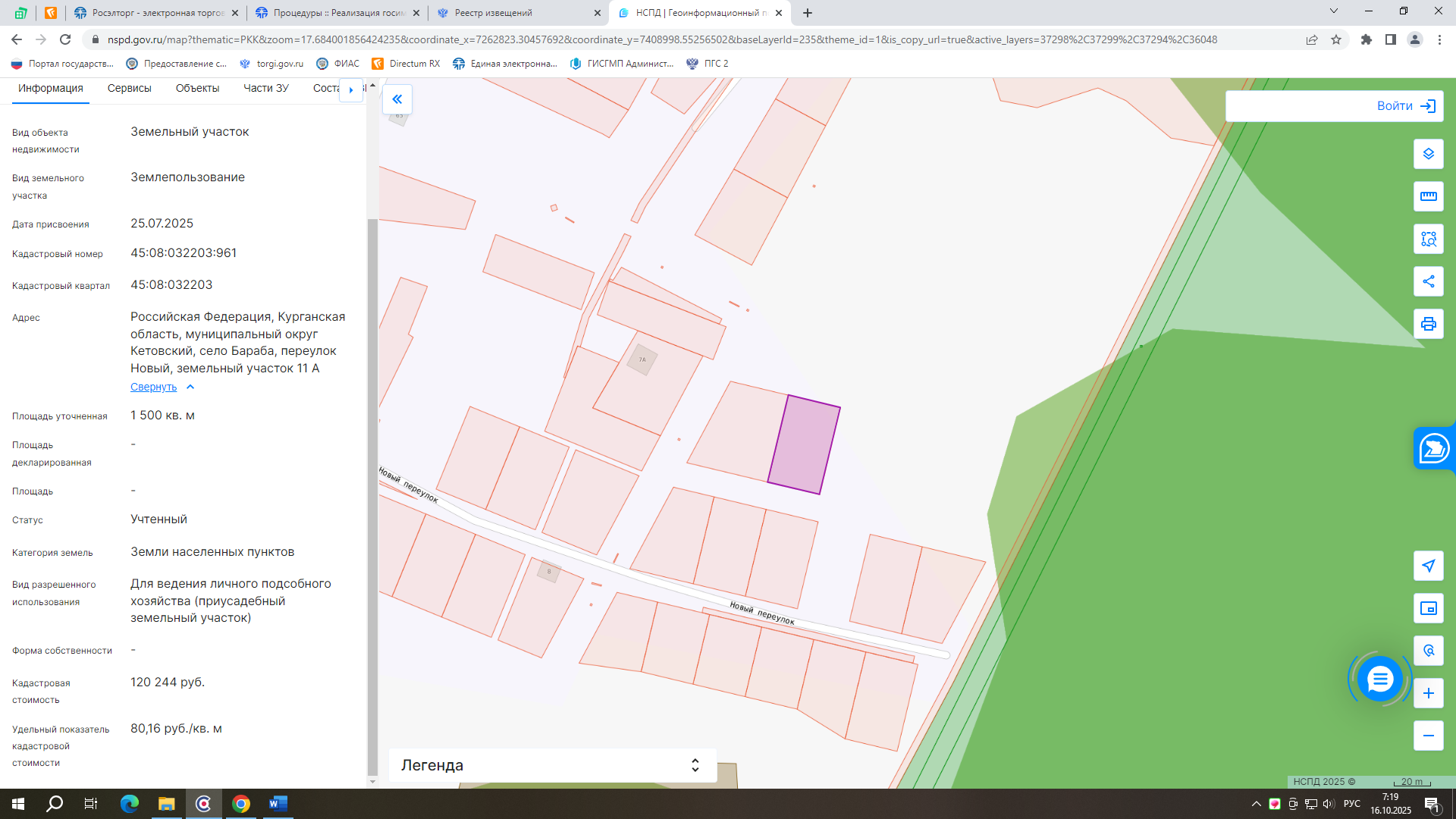Click the share map icon

pos(1428,281)
